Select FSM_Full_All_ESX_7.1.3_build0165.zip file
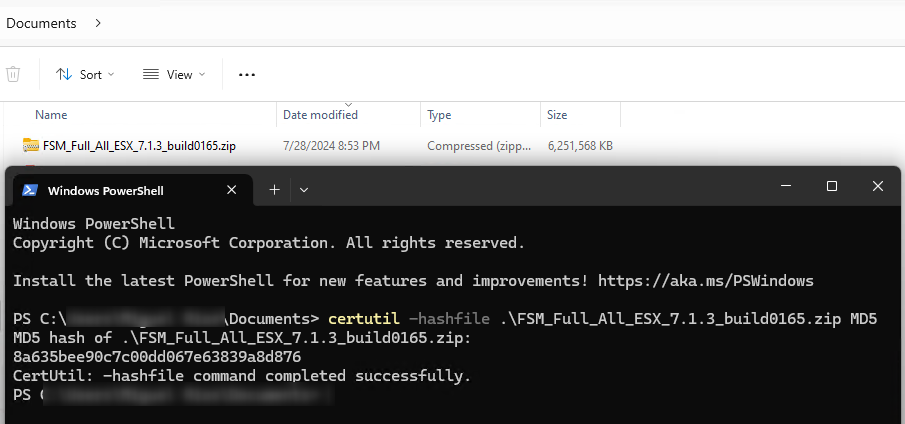The width and height of the screenshot is (905, 424). click(x=139, y=146)
